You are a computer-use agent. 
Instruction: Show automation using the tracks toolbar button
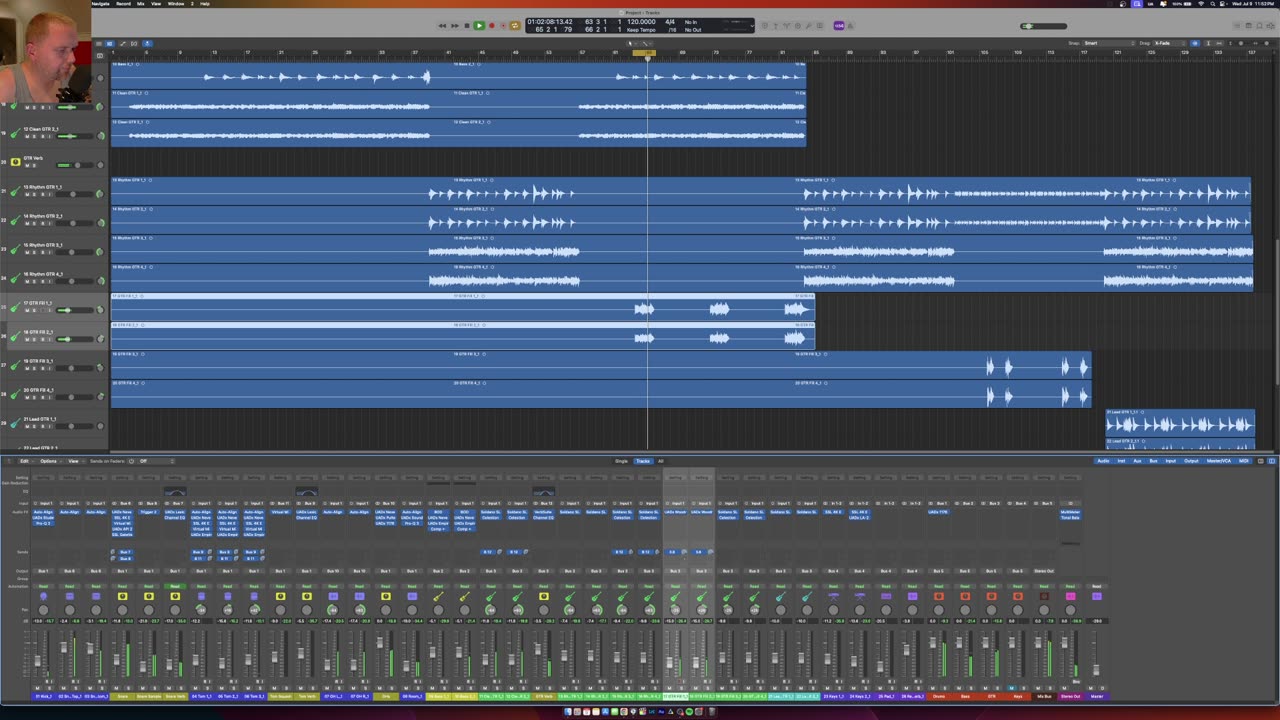pyautogui.click(x=122, y=43)
